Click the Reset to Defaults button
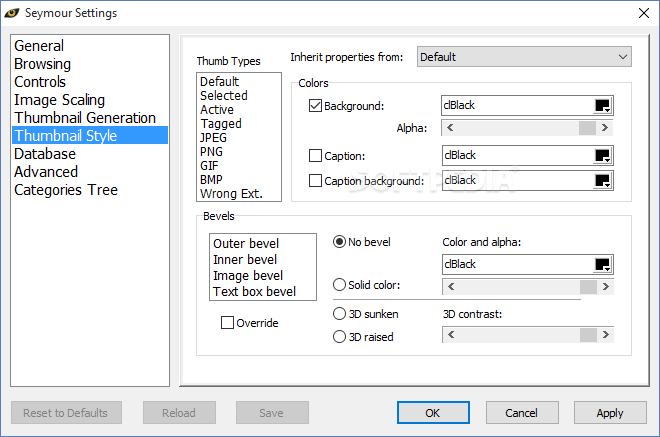 click(66, 413)
